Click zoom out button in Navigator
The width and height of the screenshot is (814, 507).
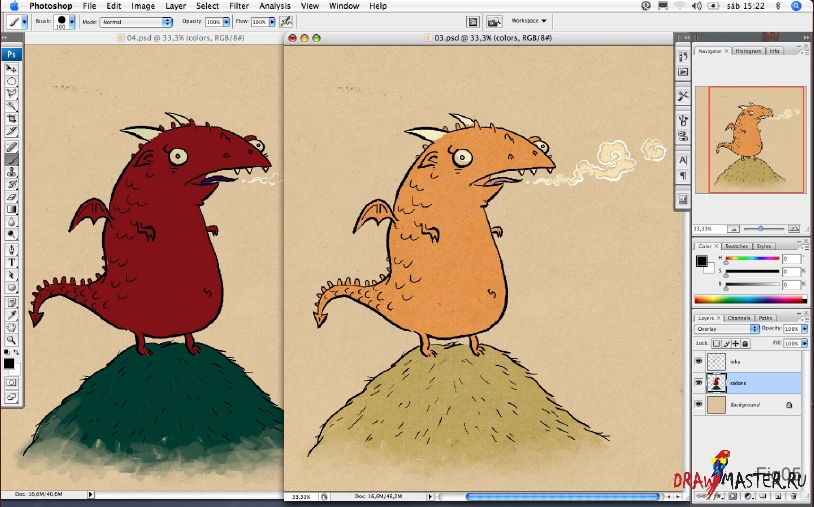[x=734, y=229]
